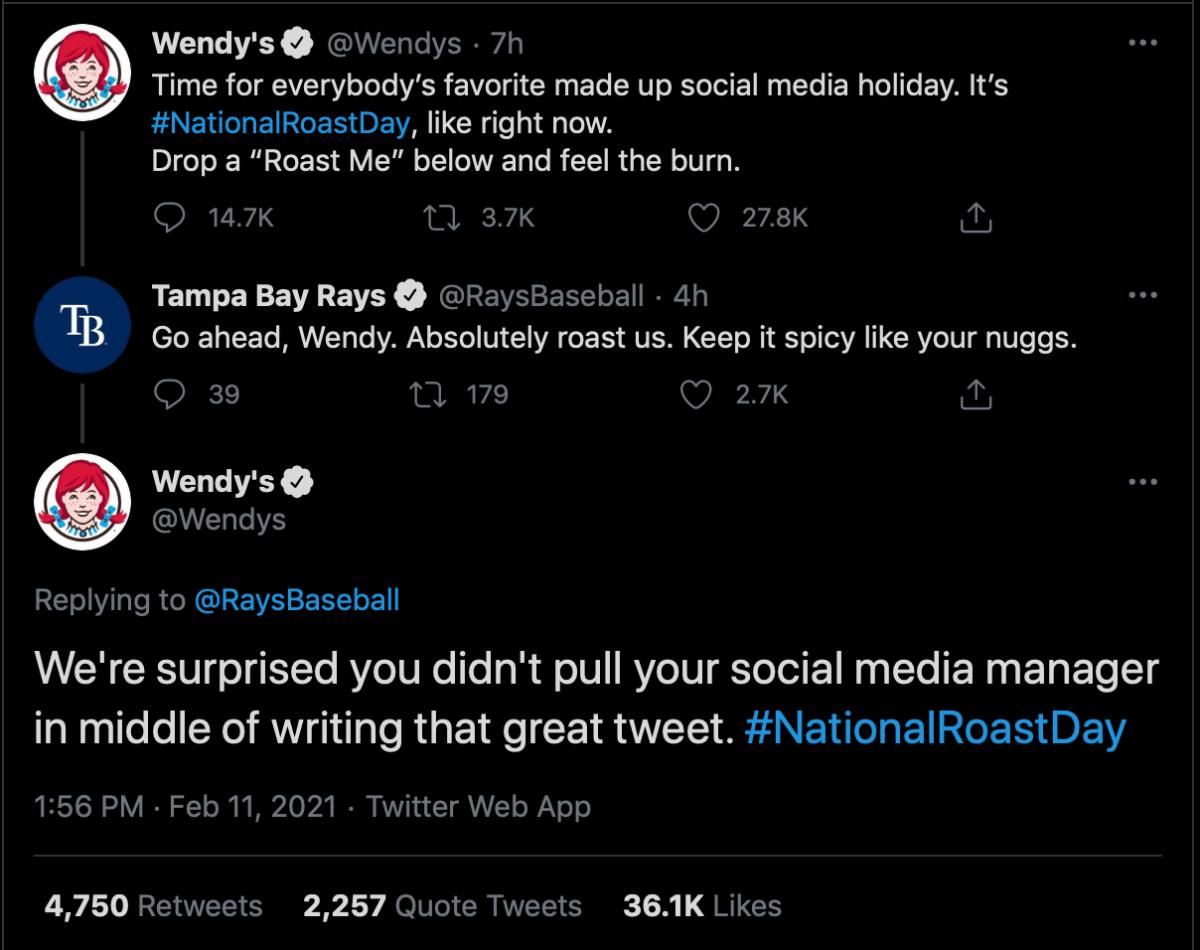This screenshot has height=950, width=1200.
Task: Open more options on Wendy's first tweet
Action: [1141, 44]
